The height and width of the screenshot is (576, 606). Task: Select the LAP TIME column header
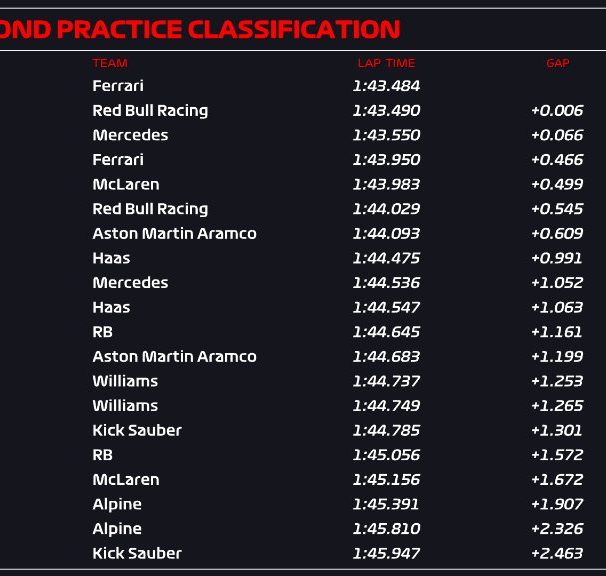tap(386, 63)
